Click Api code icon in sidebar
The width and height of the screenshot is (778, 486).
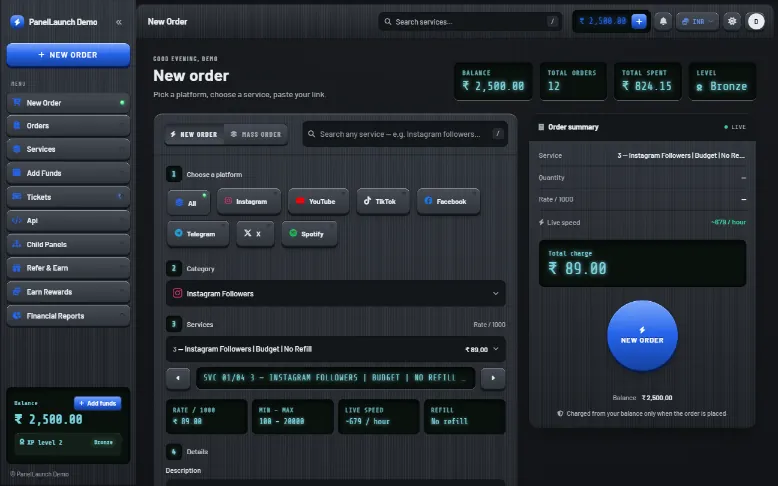(x=17, y=220)
